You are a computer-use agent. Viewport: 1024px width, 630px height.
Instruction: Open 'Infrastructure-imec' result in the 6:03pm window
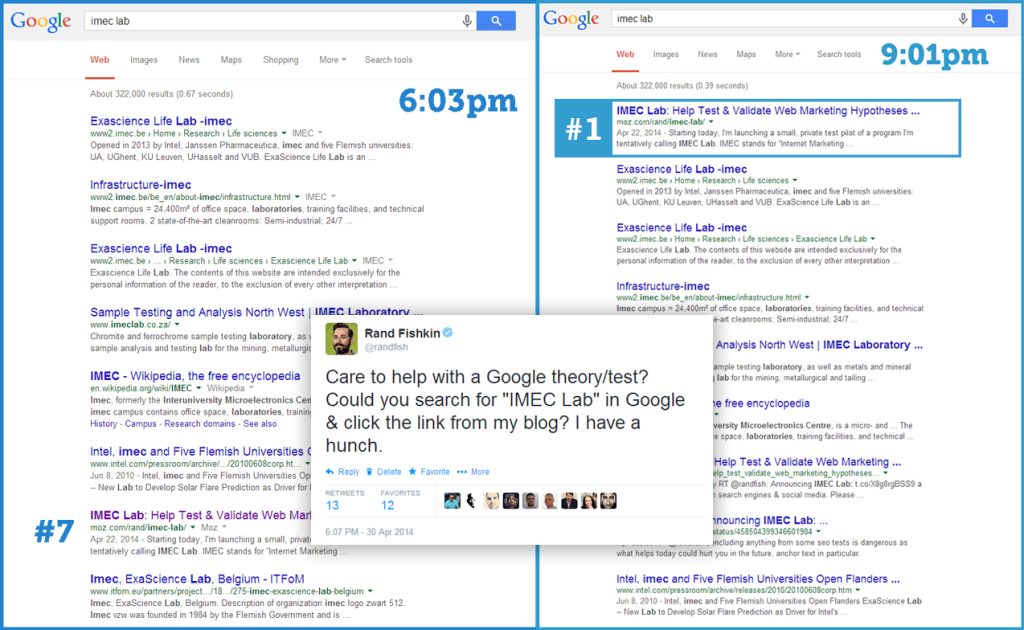[x=140, y=185]
